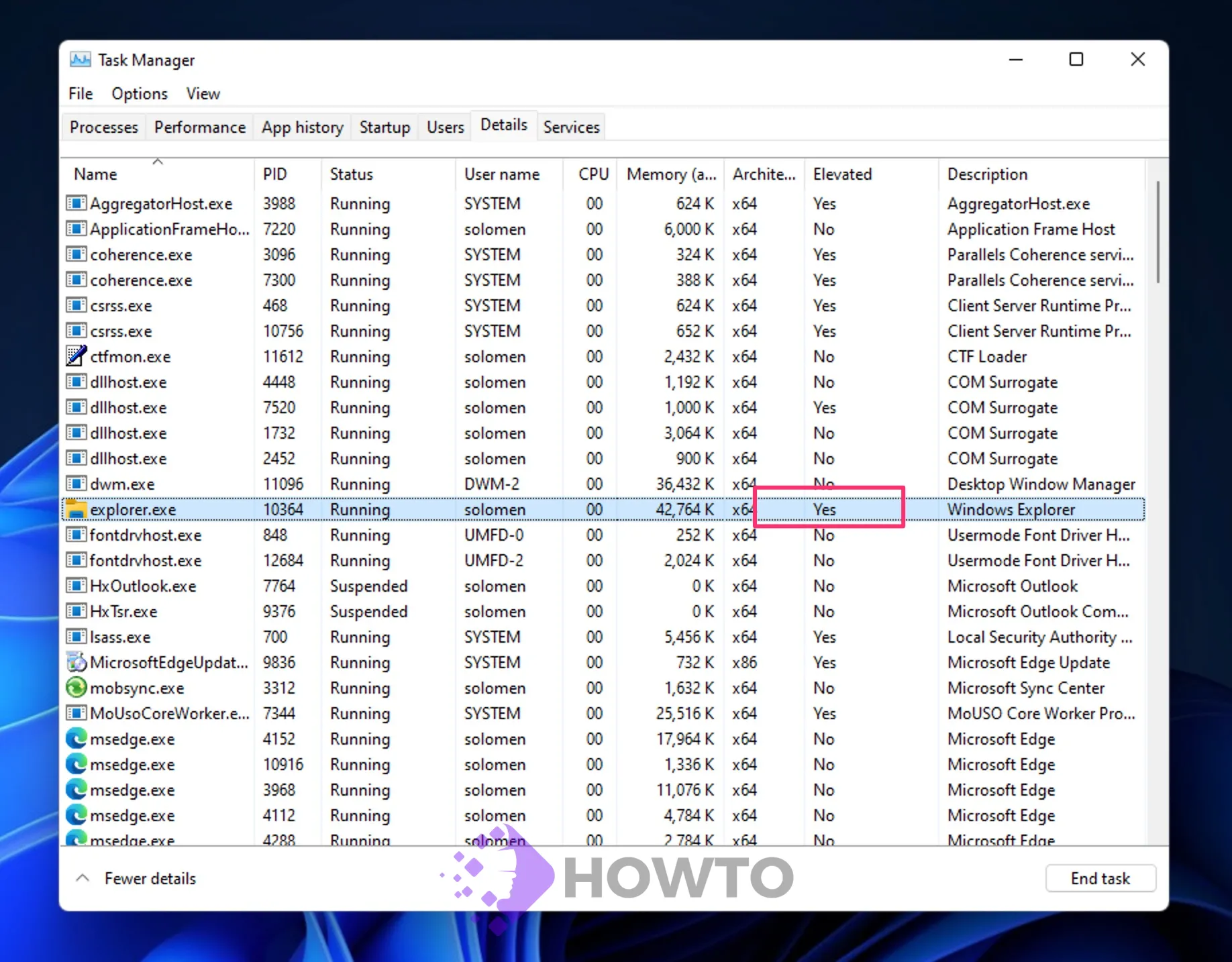
Task: Select the HxOutlook.exe process name
Action: pos(143,586)
